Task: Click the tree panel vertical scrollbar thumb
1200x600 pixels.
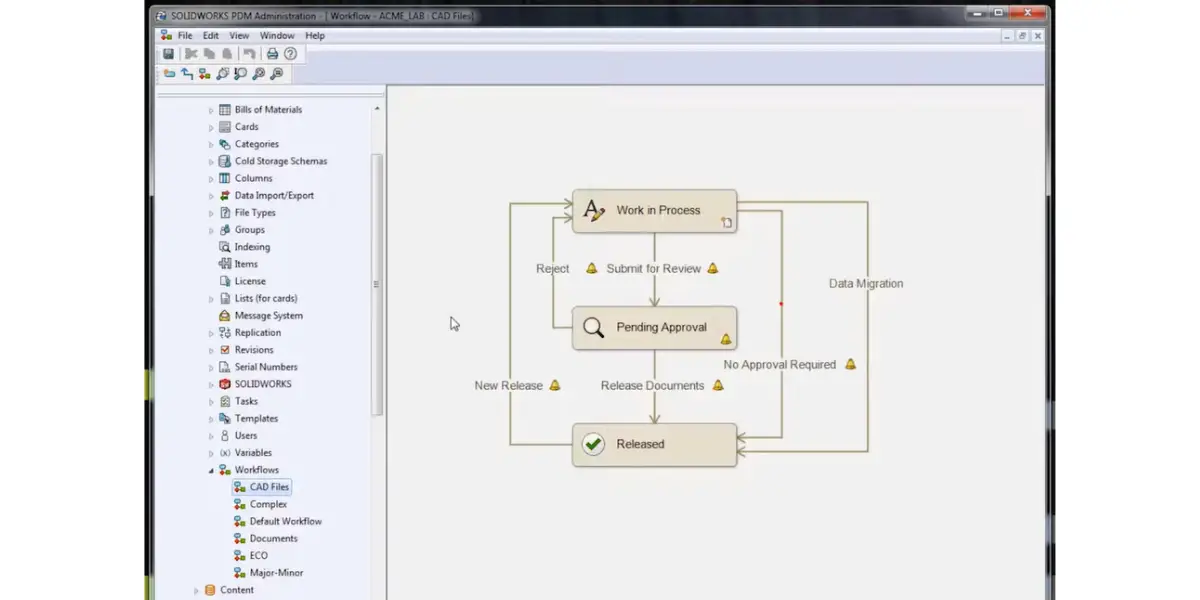Action: (x=377, y=284)
